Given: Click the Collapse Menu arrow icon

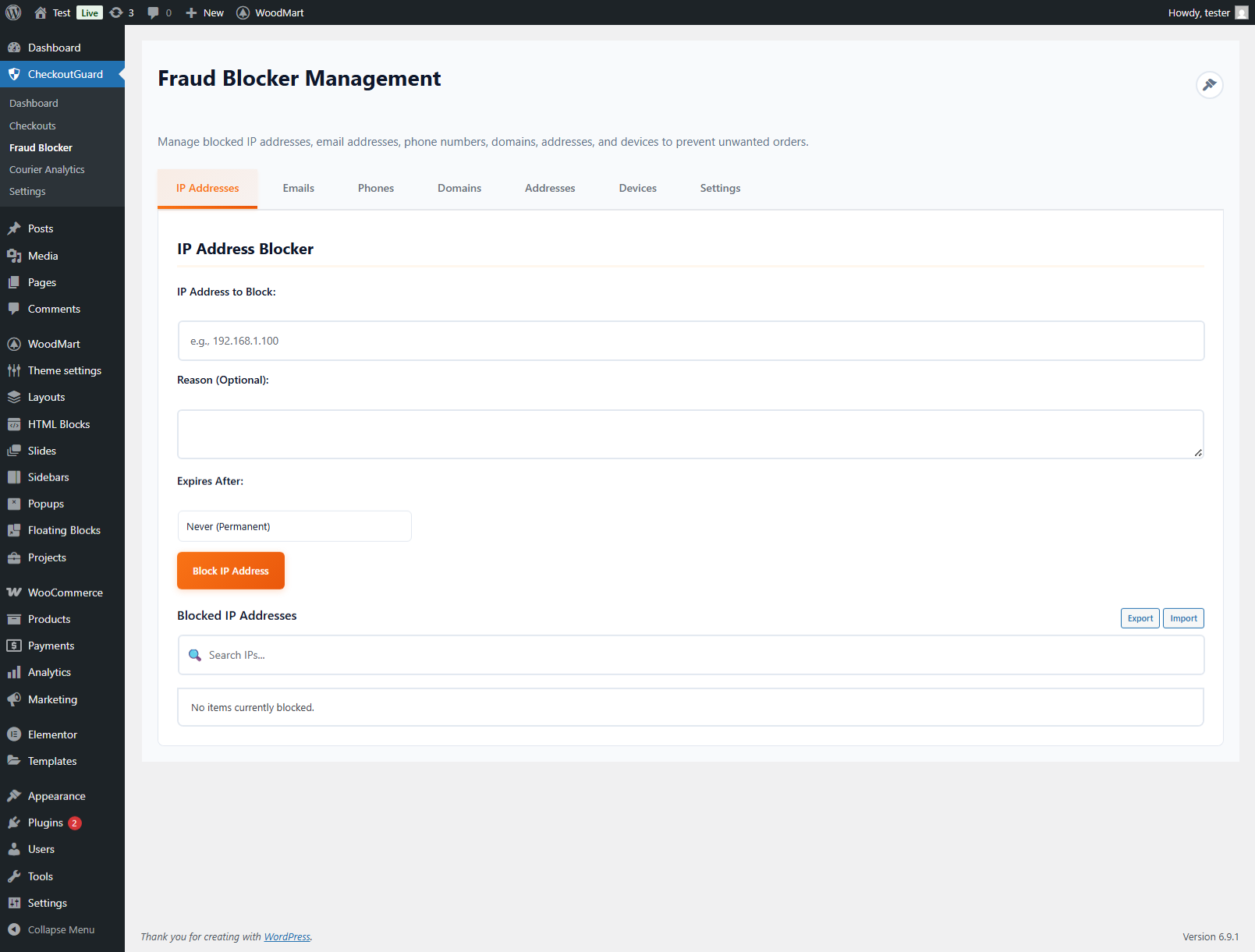Looking at the screenshot, I should (x=14, y=929).
